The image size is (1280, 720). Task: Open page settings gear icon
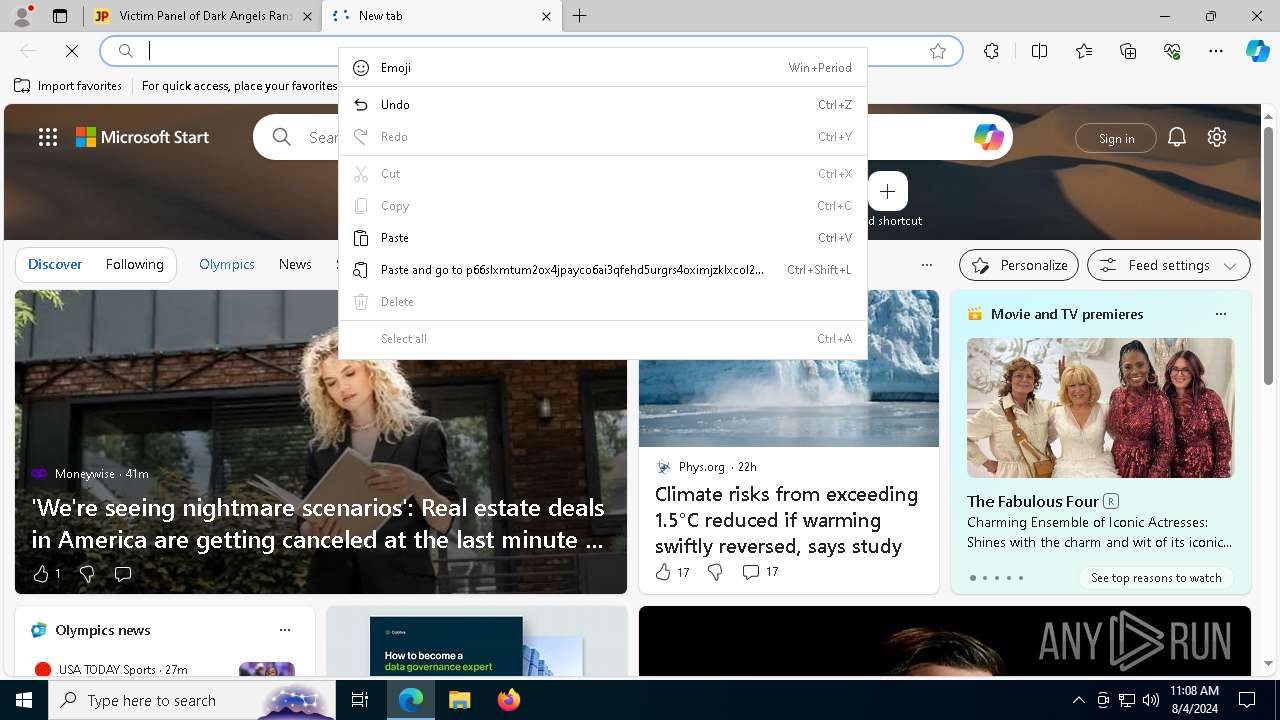(1217, 137)
